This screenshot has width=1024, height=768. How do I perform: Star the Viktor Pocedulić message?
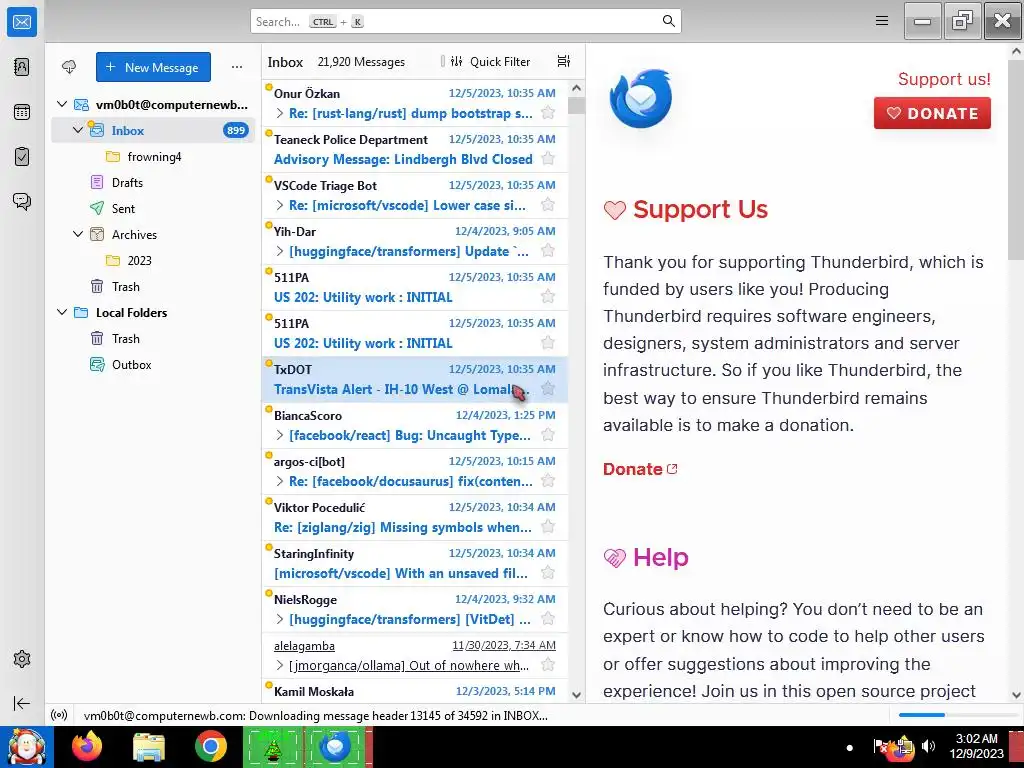click(x=548, y=527)
